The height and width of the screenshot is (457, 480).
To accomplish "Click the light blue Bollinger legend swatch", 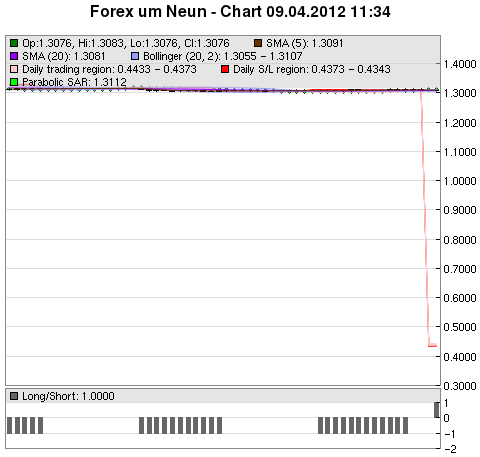I will coord(135,56).
